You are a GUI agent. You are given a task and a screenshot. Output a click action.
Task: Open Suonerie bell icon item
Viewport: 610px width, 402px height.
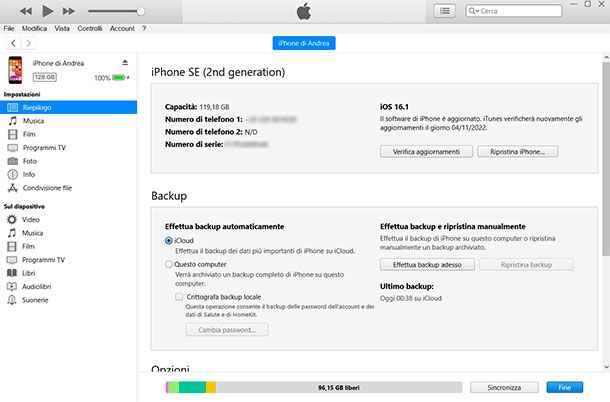[12, 300]
